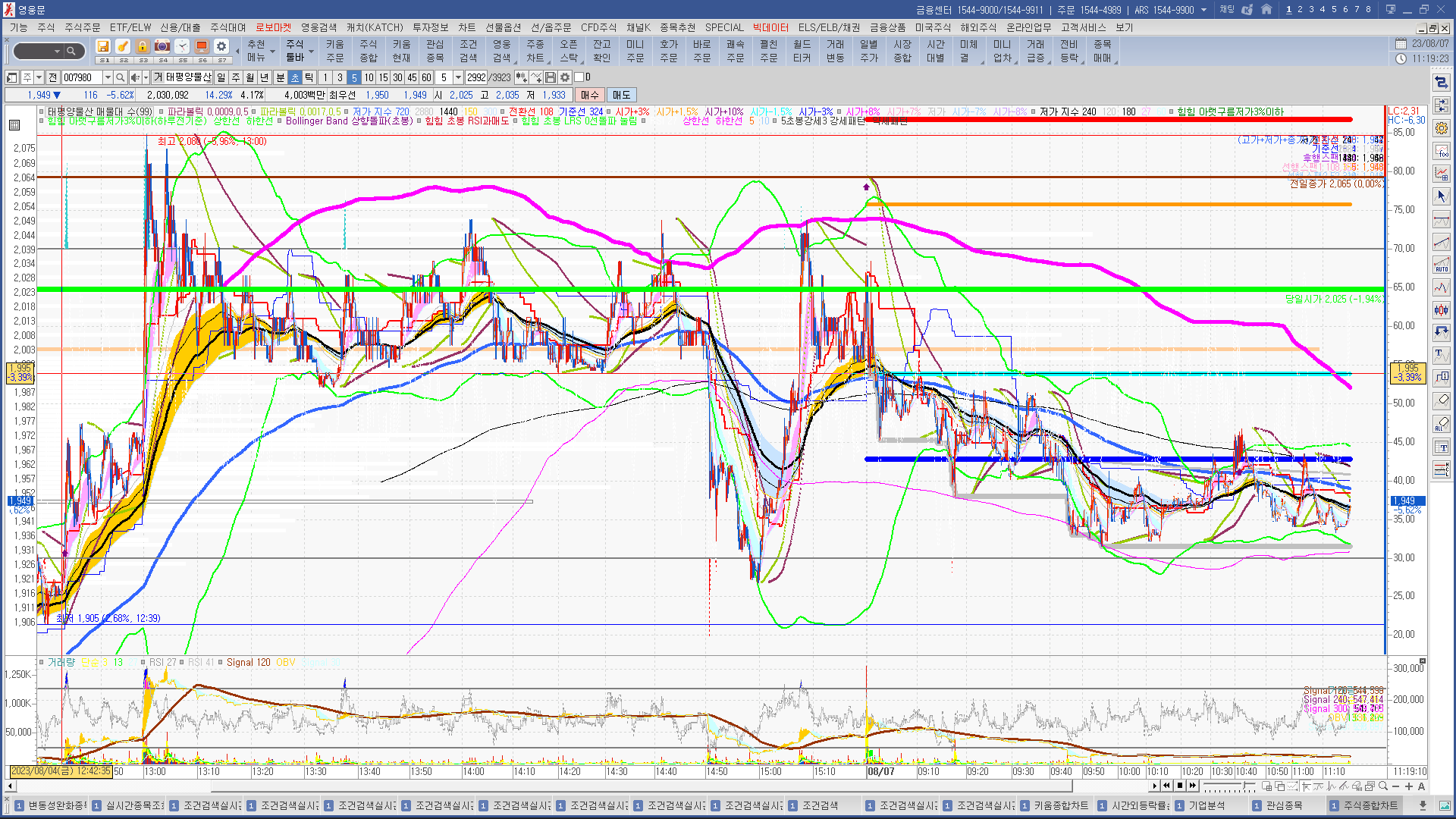Screen dimensions: 1456x819
Task: Select the 일 (daily) period button
Action: [221, 77]
